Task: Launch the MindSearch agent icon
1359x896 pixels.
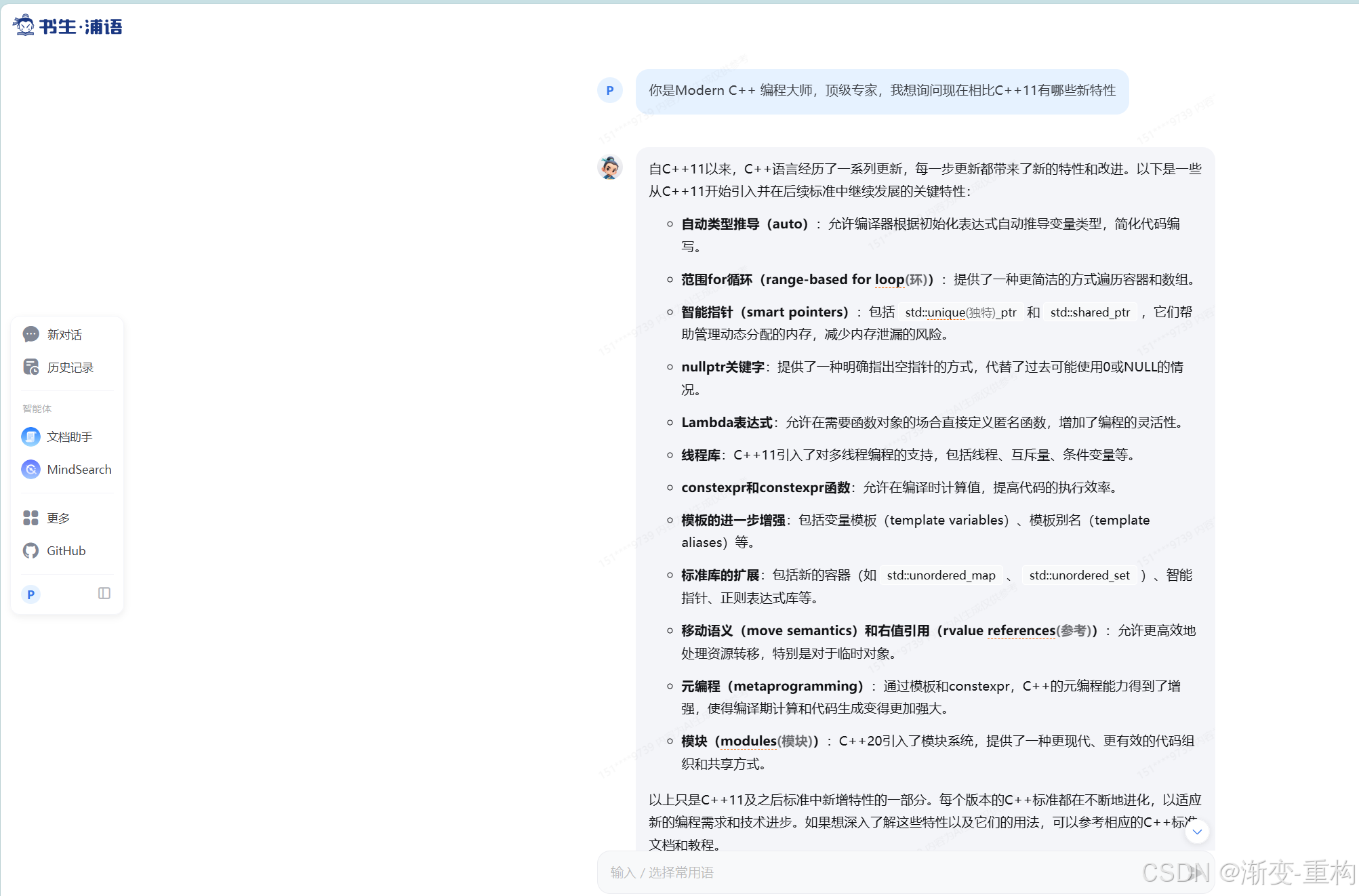Action: [31, 469]
